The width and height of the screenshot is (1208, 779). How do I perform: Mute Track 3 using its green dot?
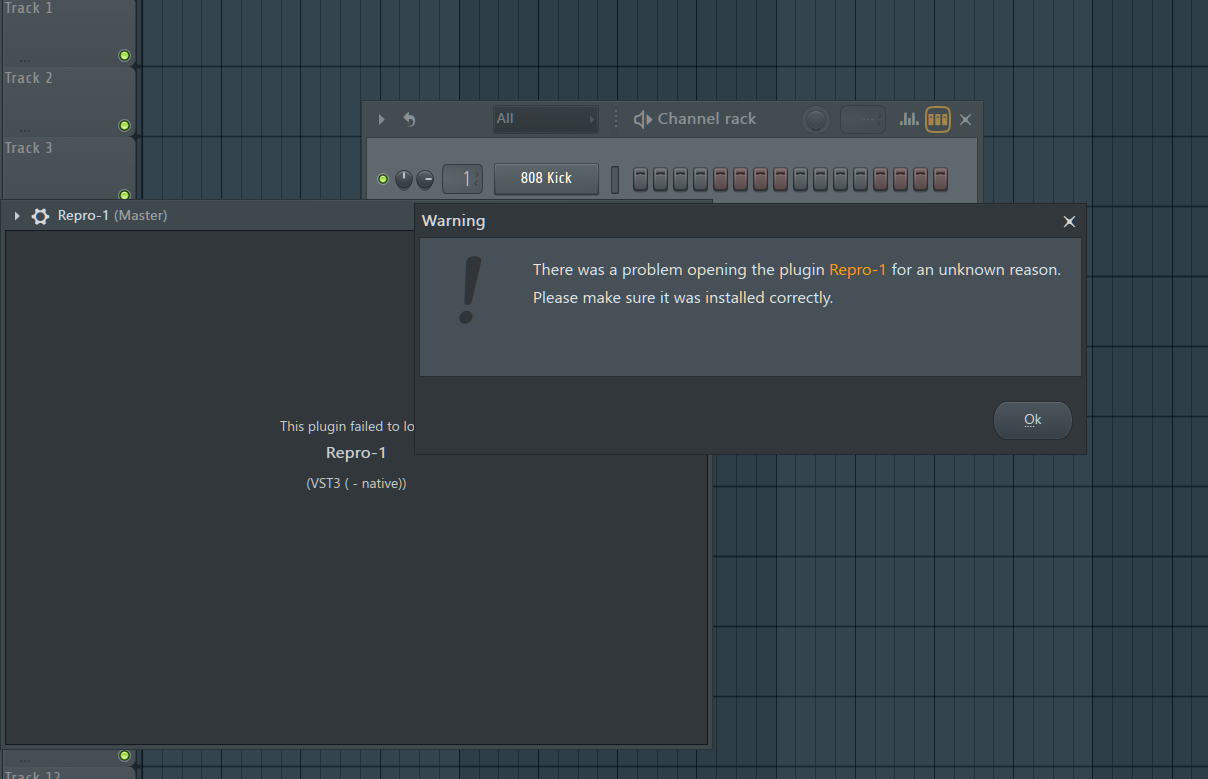click(124, 195)
